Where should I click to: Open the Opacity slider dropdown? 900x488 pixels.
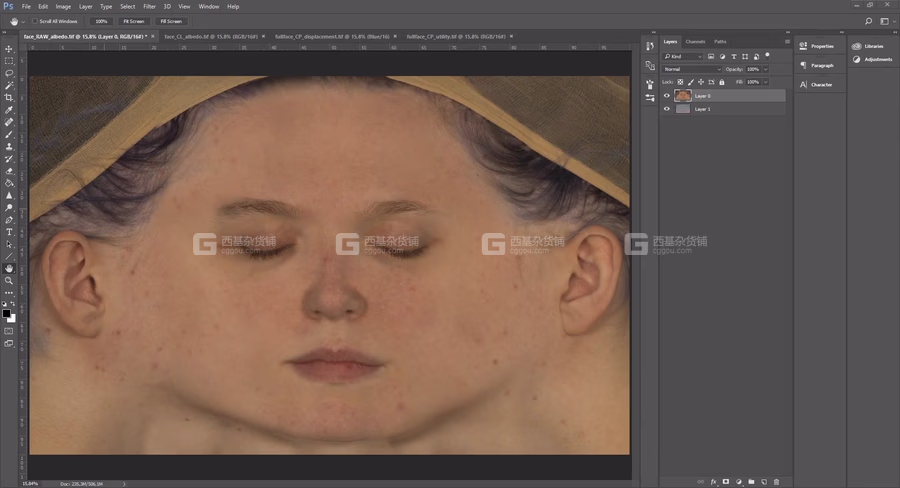tap(765, 69)
